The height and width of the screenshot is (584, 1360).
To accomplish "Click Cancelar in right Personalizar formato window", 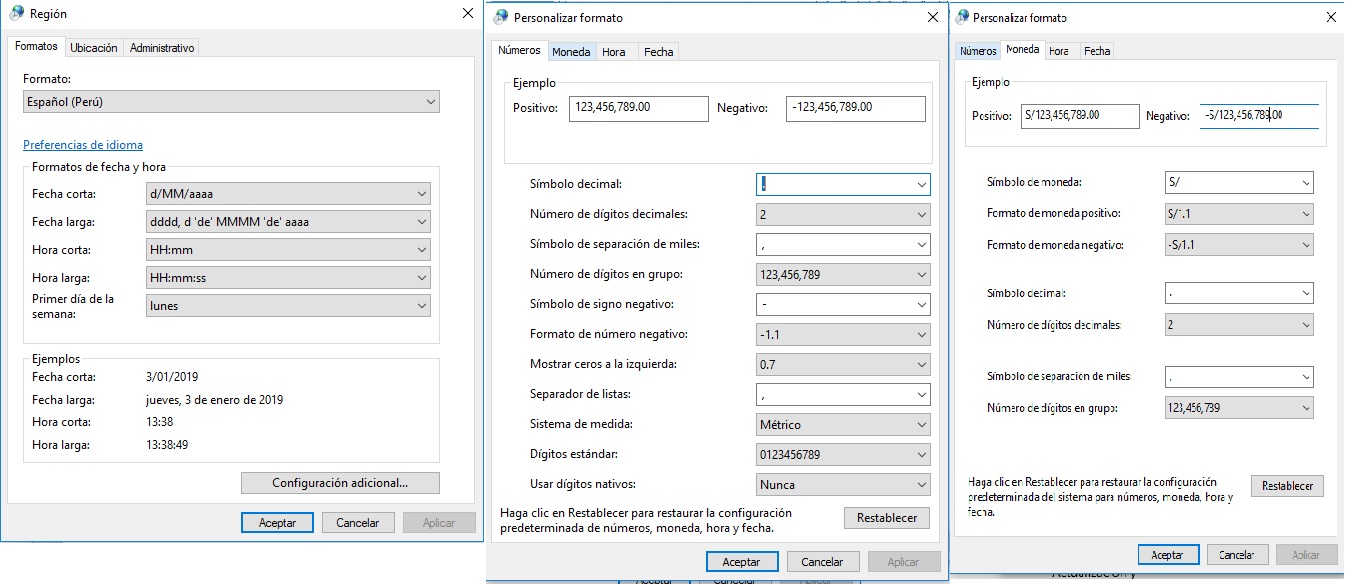I will [x=1238, y=555].
